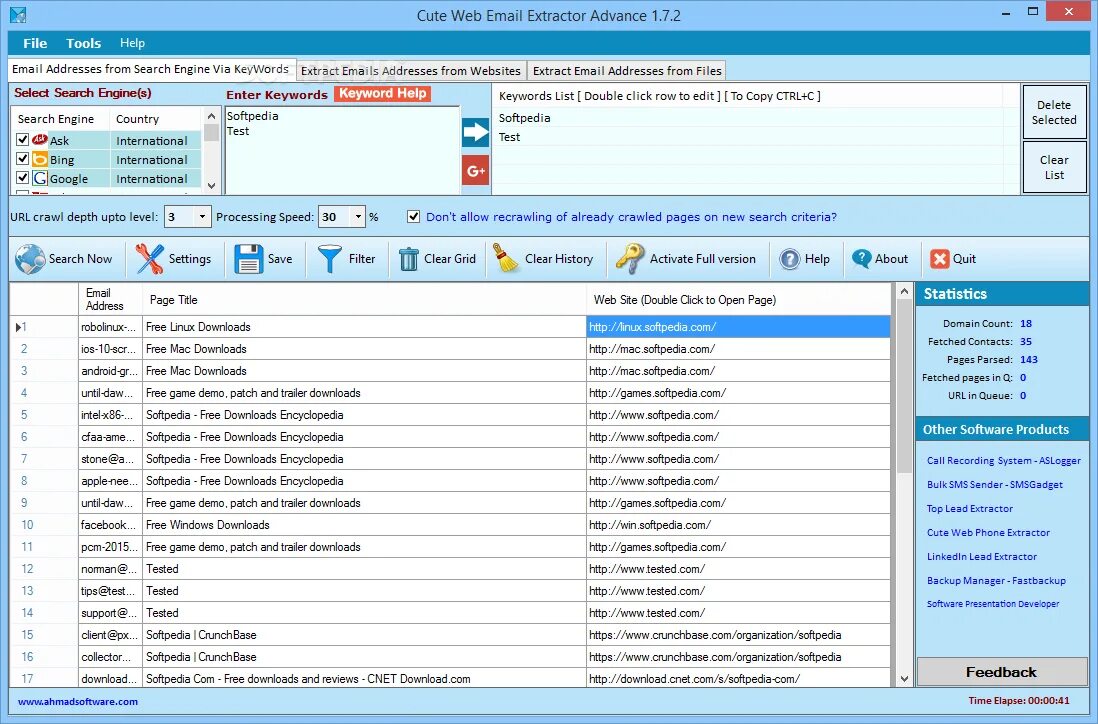Open the Tools menu
The height and width of the screenshot is (724, 1098).
pyautogui.click(x=83, y=43)
